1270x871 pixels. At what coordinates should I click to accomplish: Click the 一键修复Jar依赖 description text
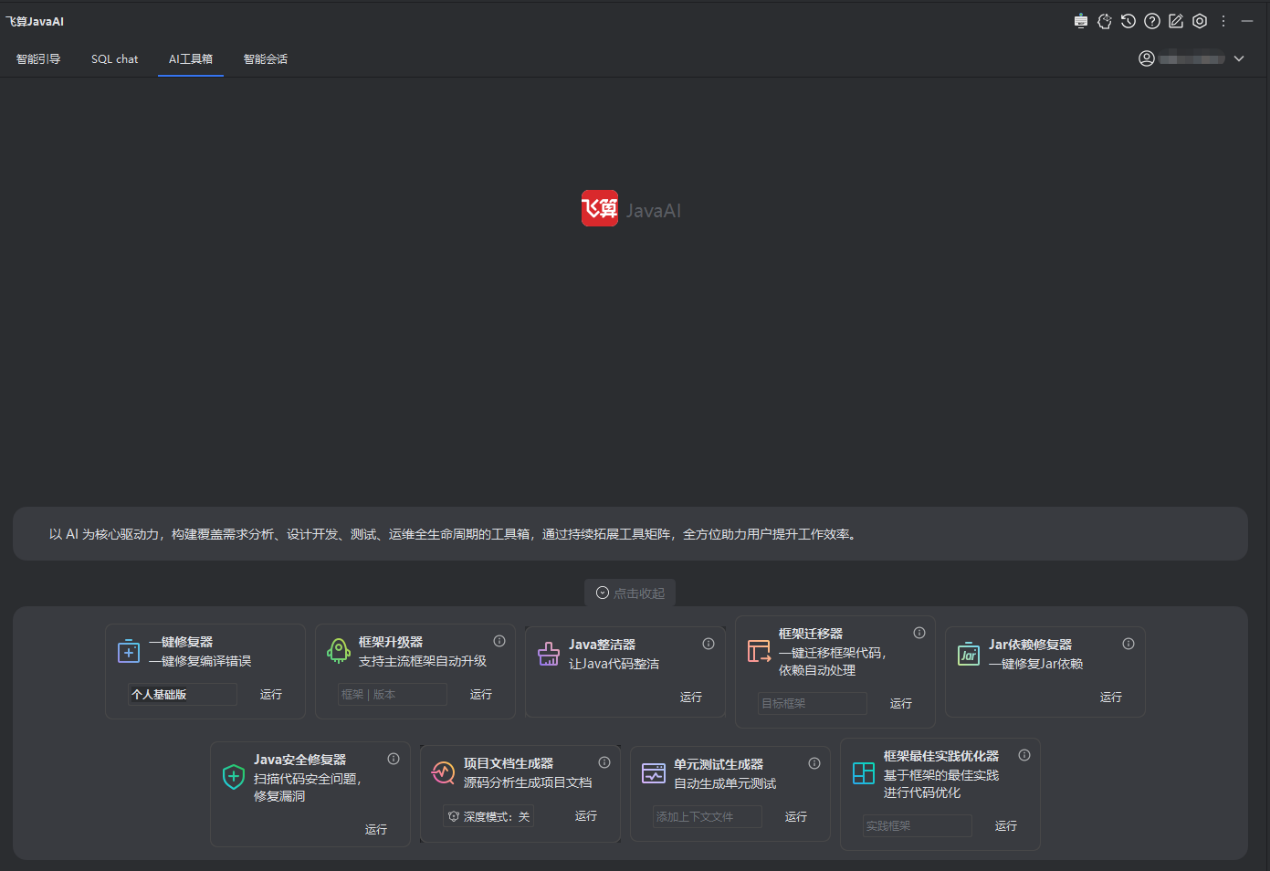(x=1036, y=664)
